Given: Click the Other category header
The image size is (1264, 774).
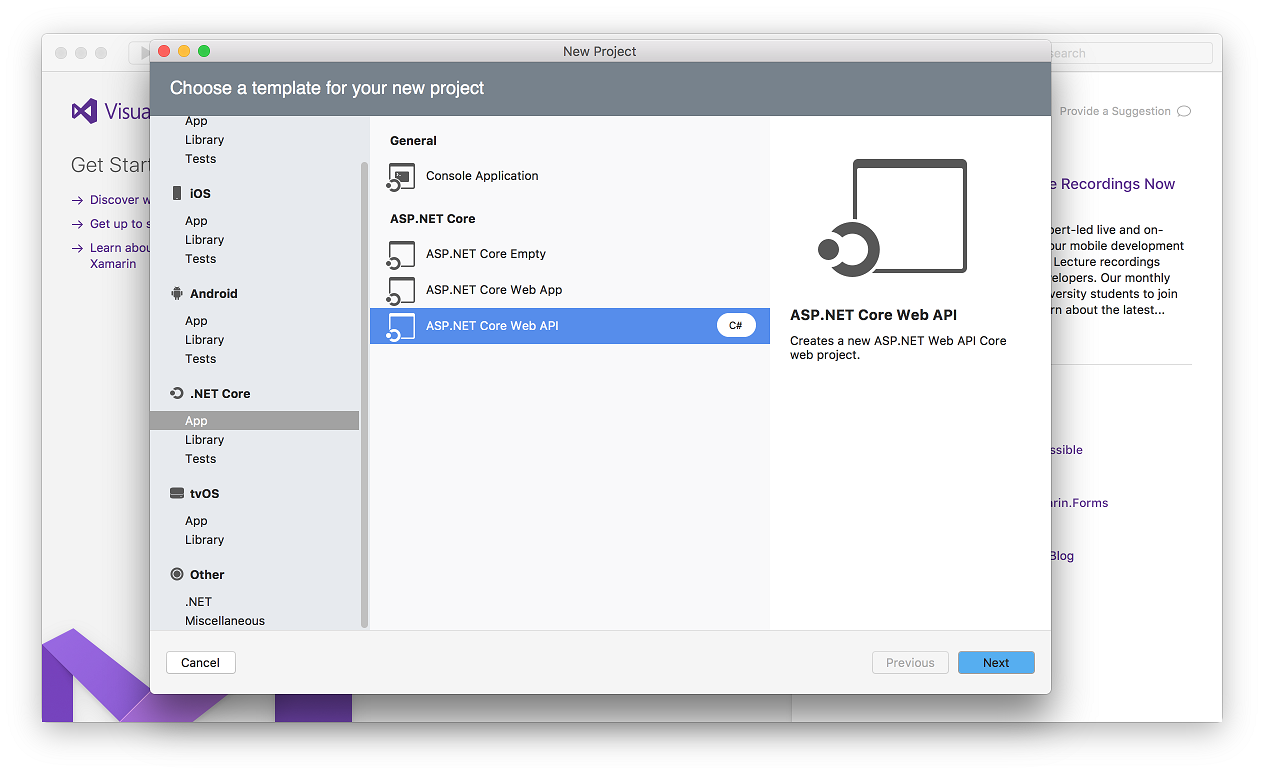Looking at the screenshot, I should [207, 574].
